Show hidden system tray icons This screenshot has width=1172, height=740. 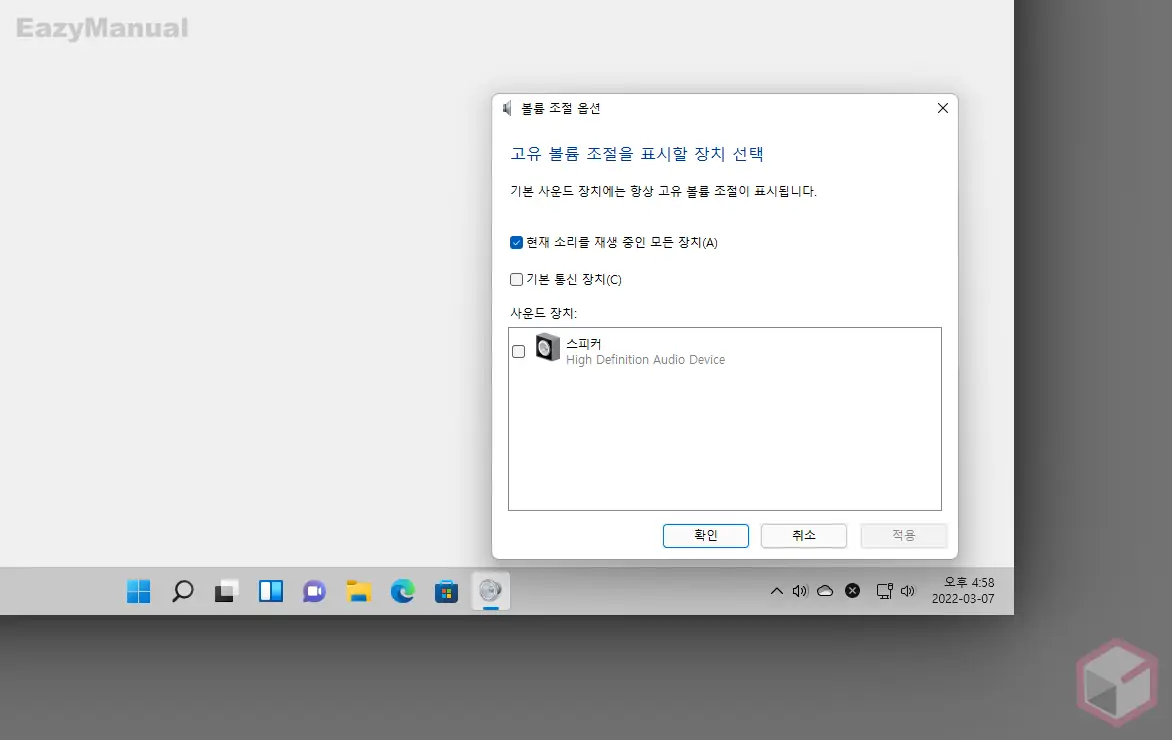point(777,591)
